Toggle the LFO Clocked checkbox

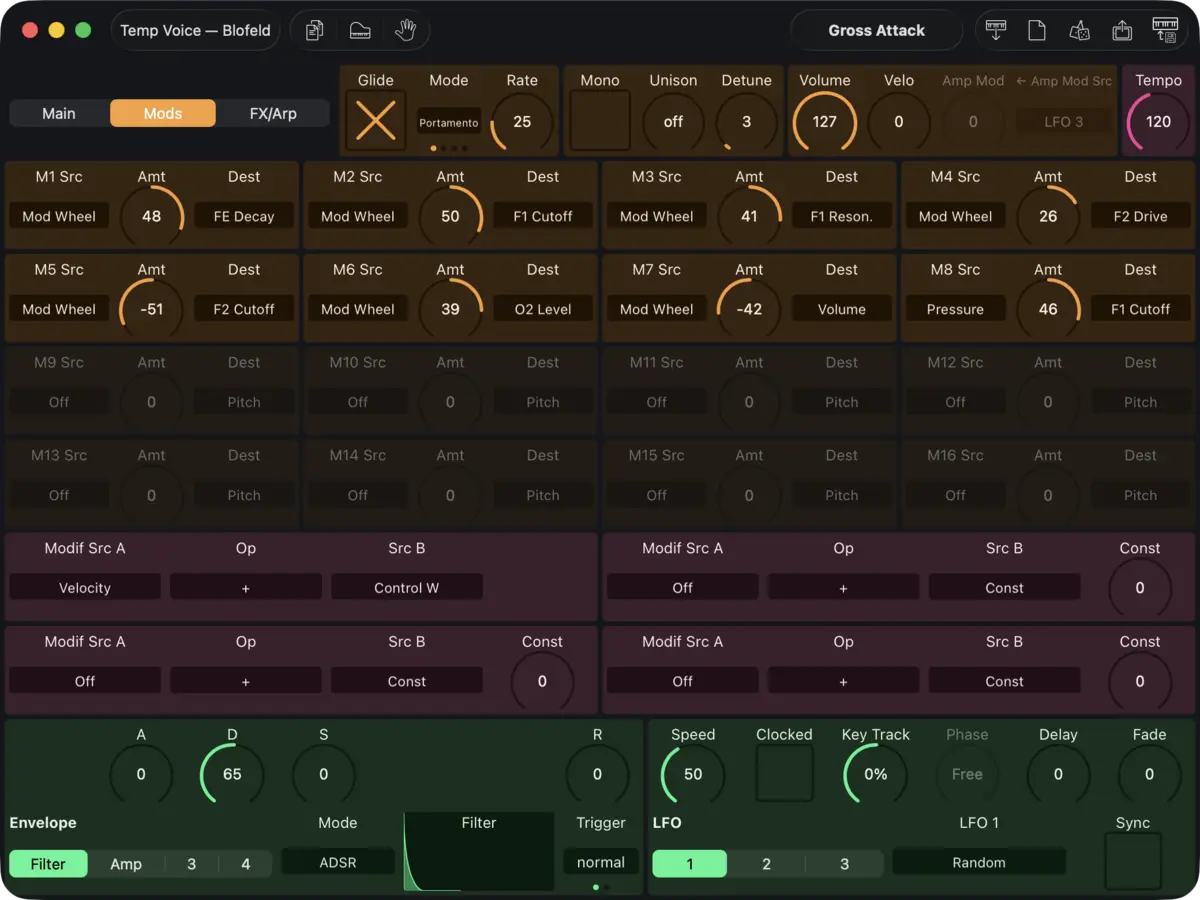point(784,773)
